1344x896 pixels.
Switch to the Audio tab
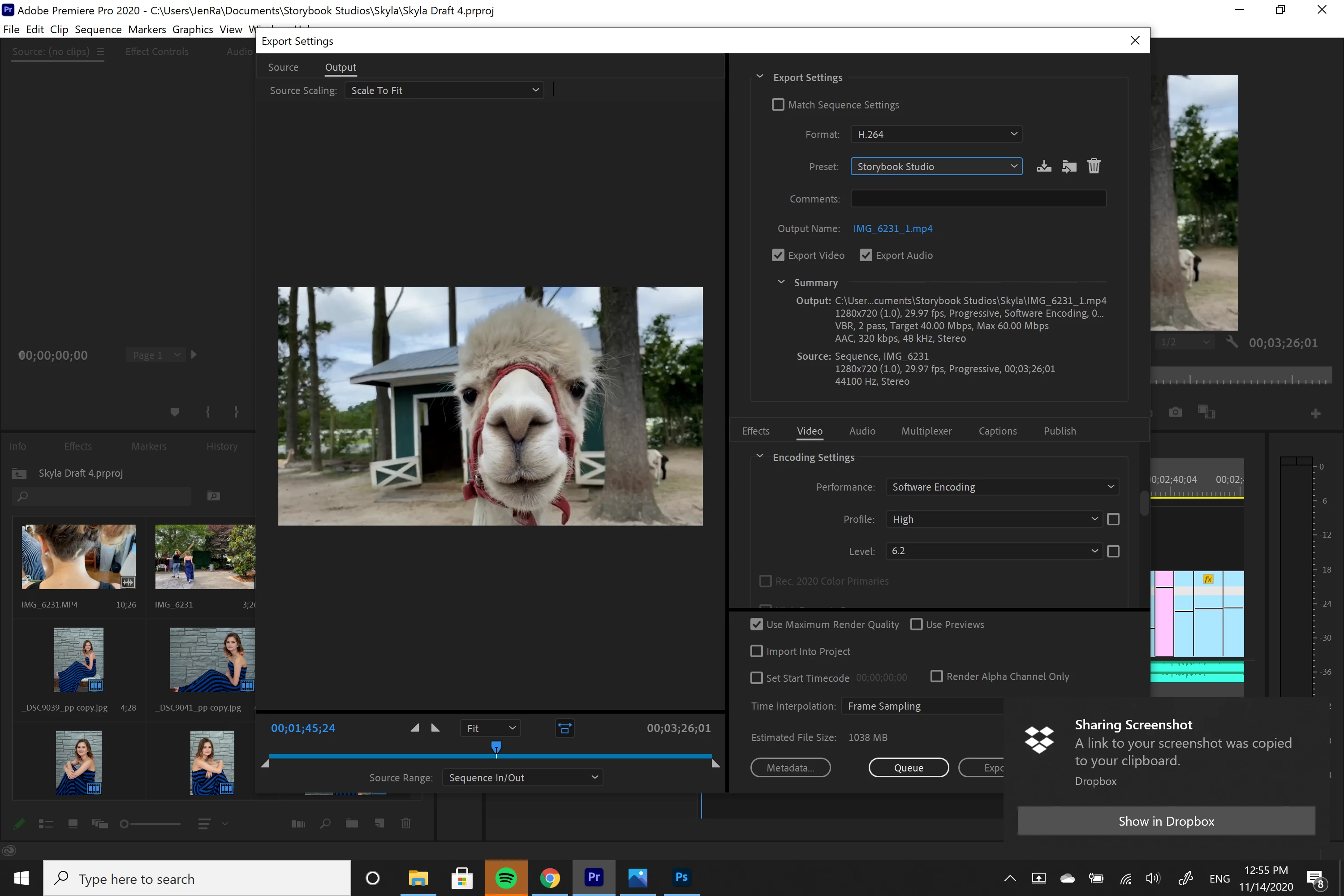click(862, 431)
